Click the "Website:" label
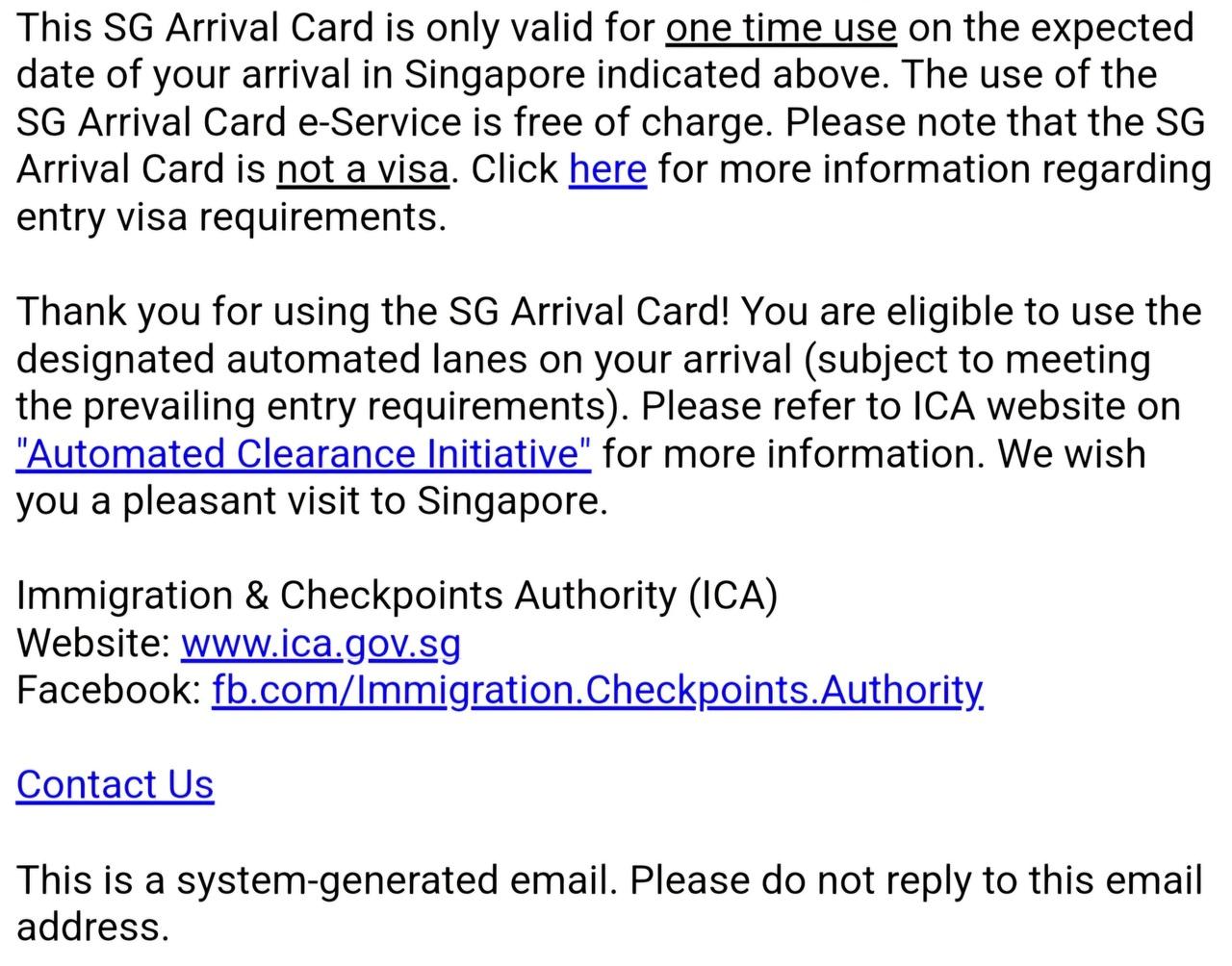Viewport: 1232px width, 966px height. [x=94, y=643]
